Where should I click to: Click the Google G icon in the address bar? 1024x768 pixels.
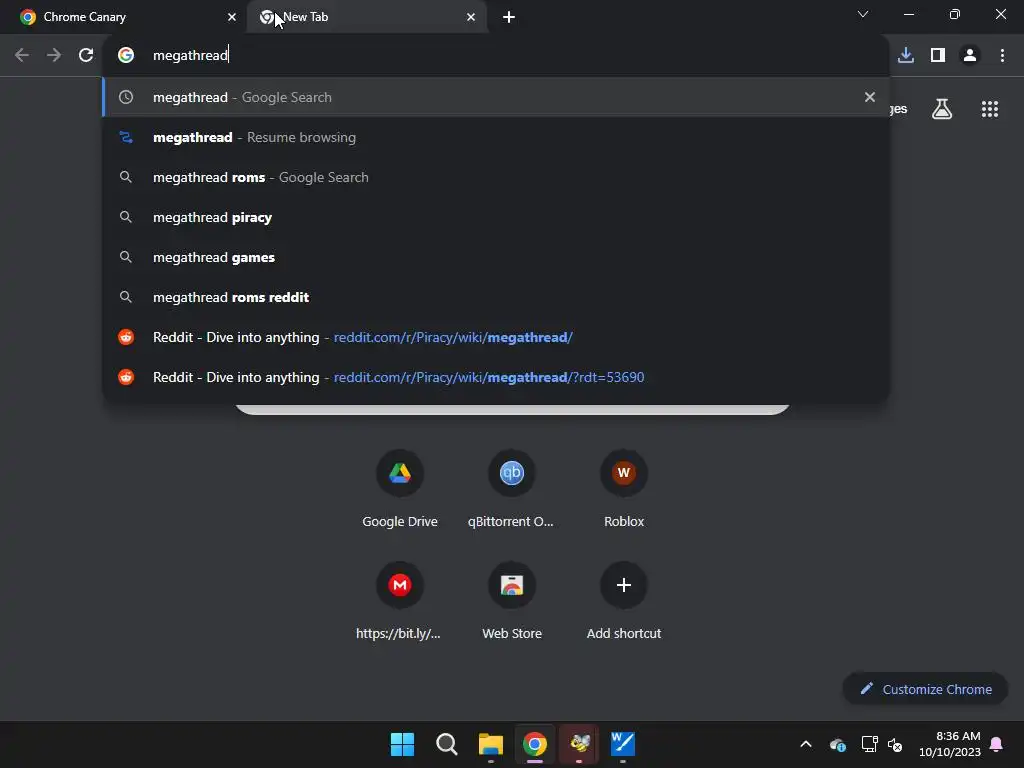(x=126, y=56)
